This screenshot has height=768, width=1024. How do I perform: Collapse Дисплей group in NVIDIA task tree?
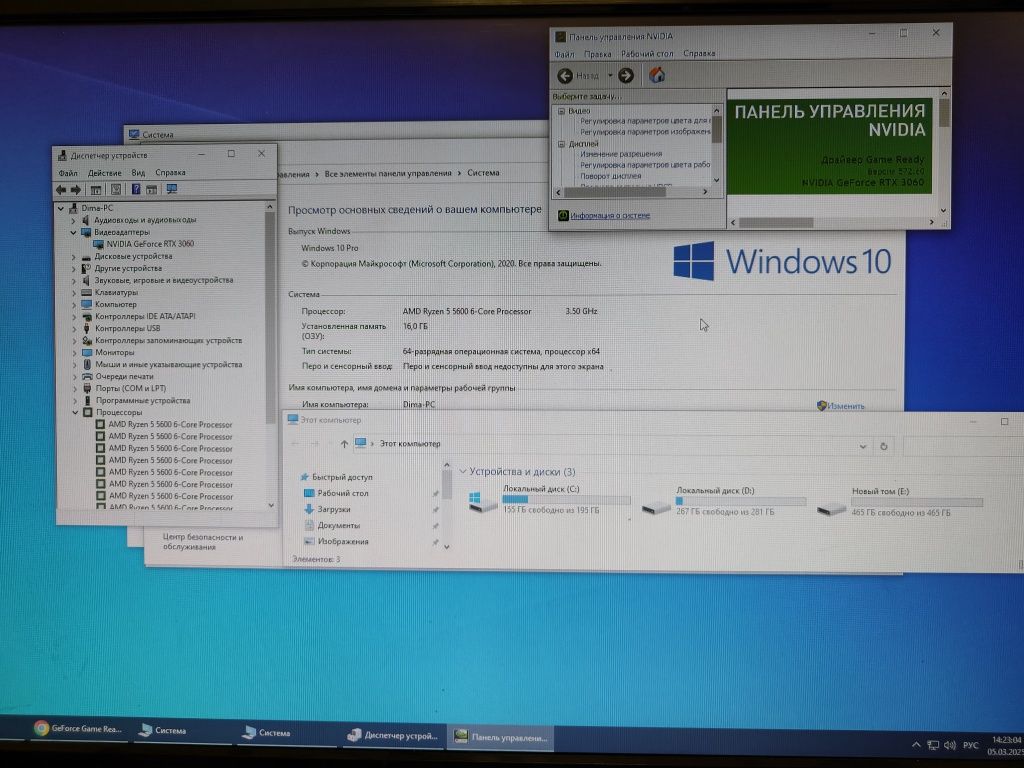pyautogui.click(x=562, y=144)
